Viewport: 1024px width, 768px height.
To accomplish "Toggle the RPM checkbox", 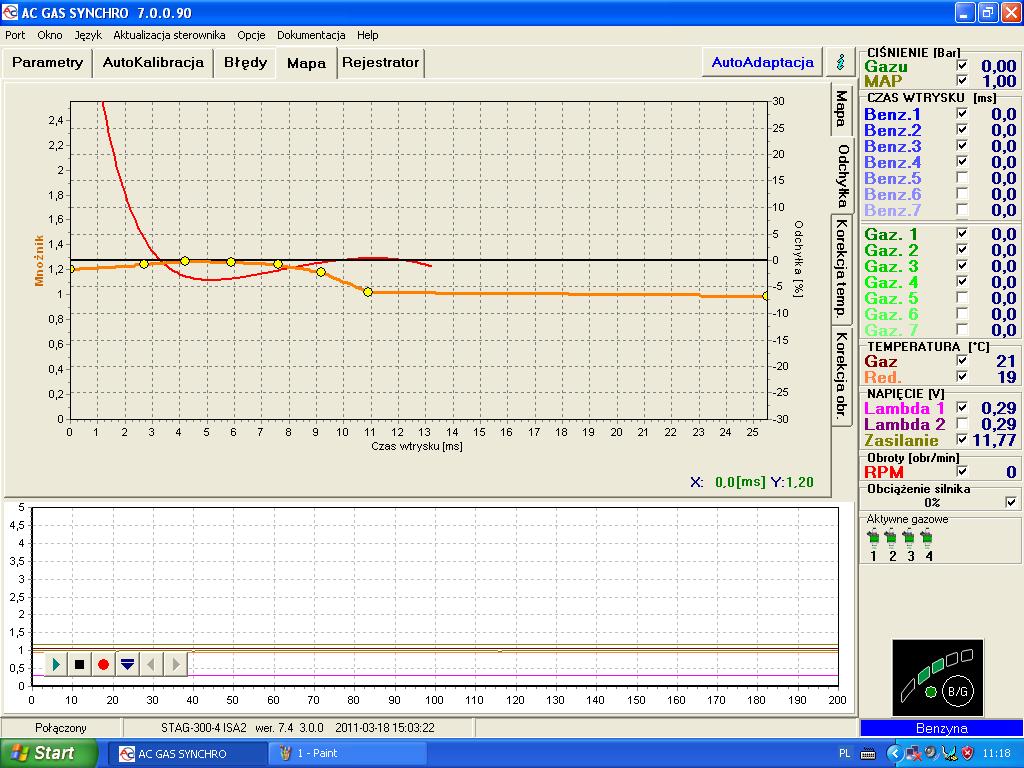I will [x=961, y=471].
